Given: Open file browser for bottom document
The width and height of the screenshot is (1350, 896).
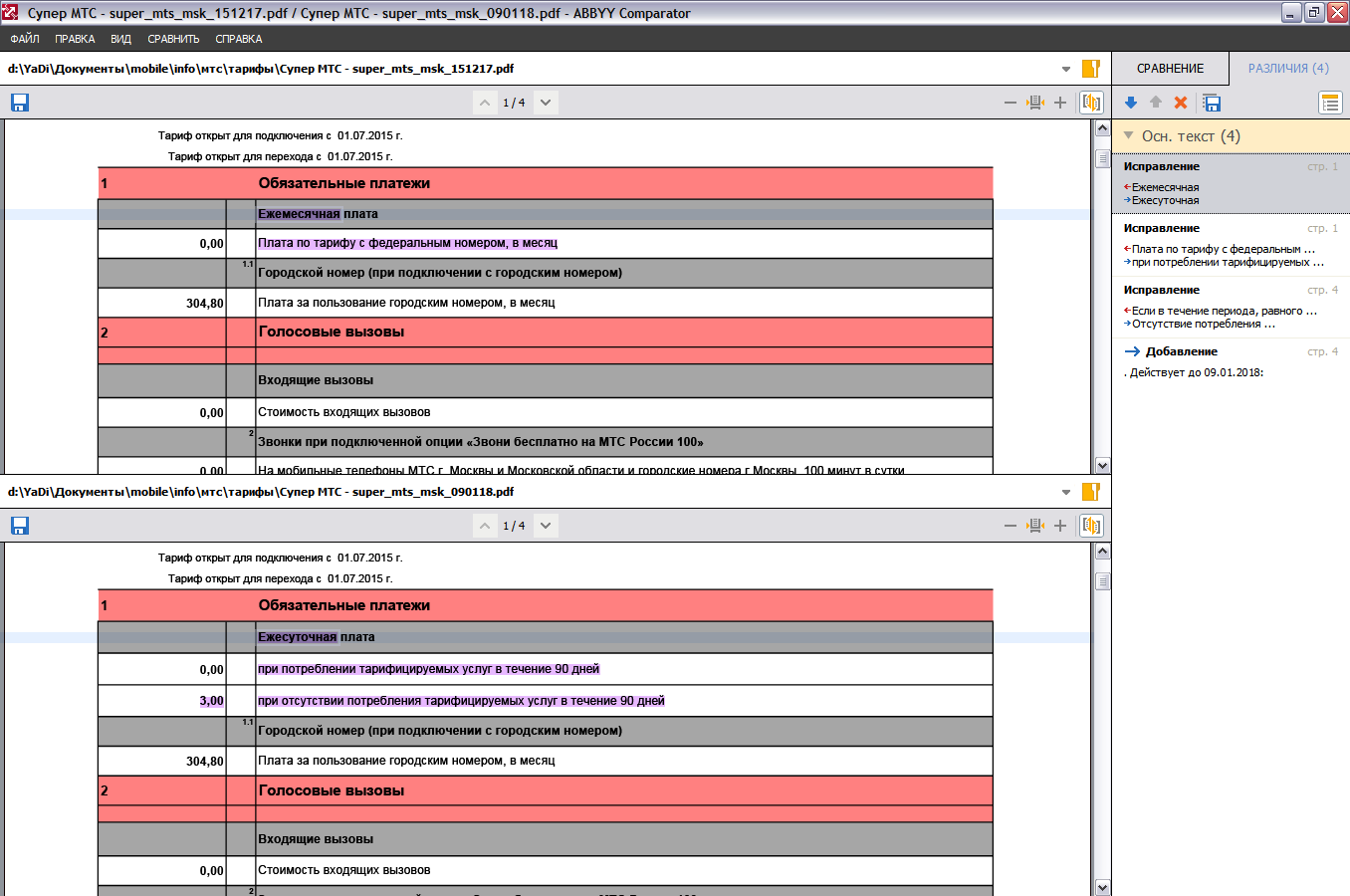Looking at the screenshot, I should tap(1091, 492).
